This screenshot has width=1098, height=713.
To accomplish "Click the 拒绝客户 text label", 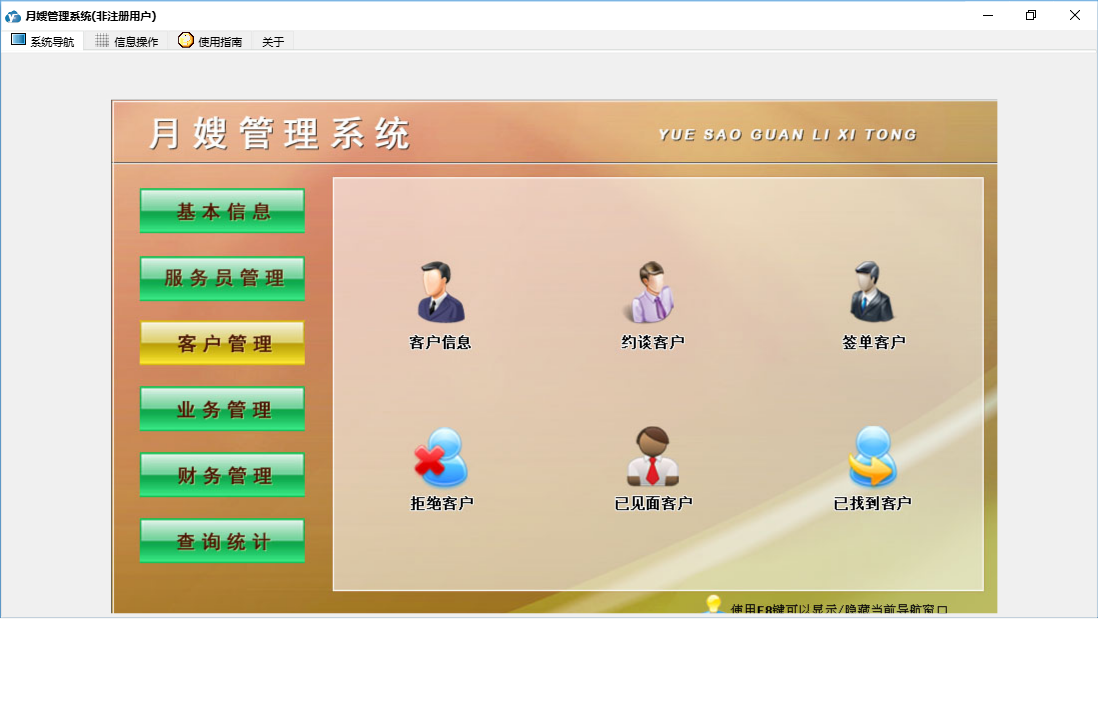I will 442,504.
